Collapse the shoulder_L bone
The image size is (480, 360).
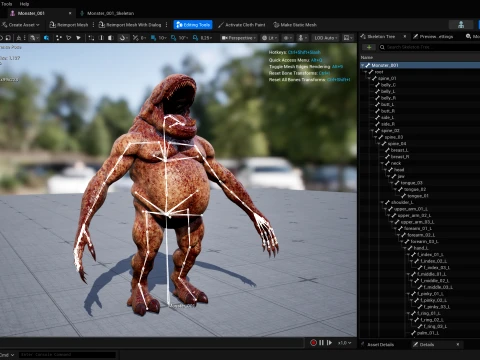coord(382,202)
